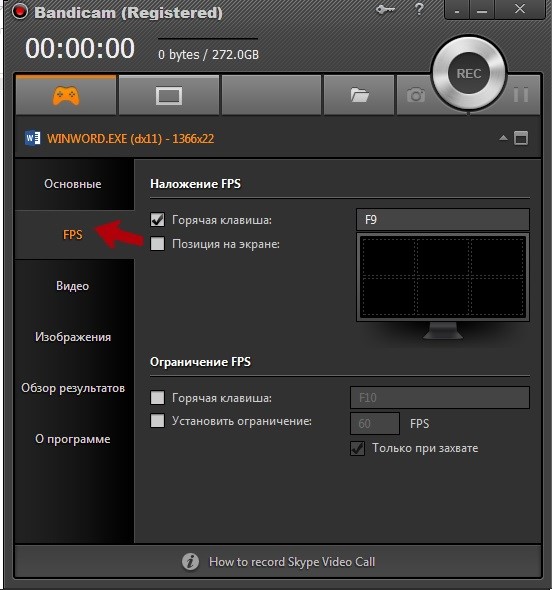Collapse panel with the small up arrow
552x590 pixels.
503,138
